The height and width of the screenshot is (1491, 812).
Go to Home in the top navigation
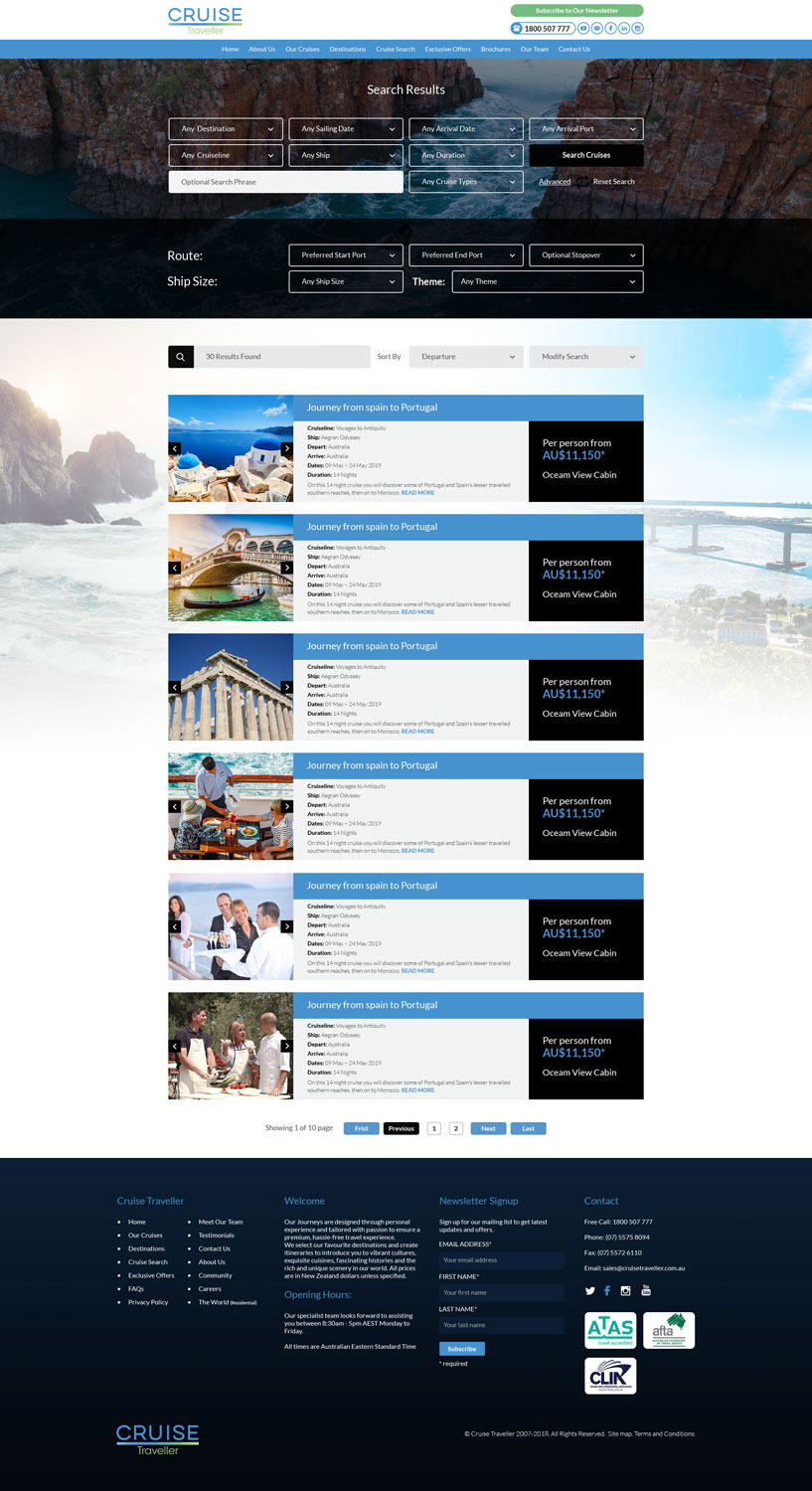(230, 49)
